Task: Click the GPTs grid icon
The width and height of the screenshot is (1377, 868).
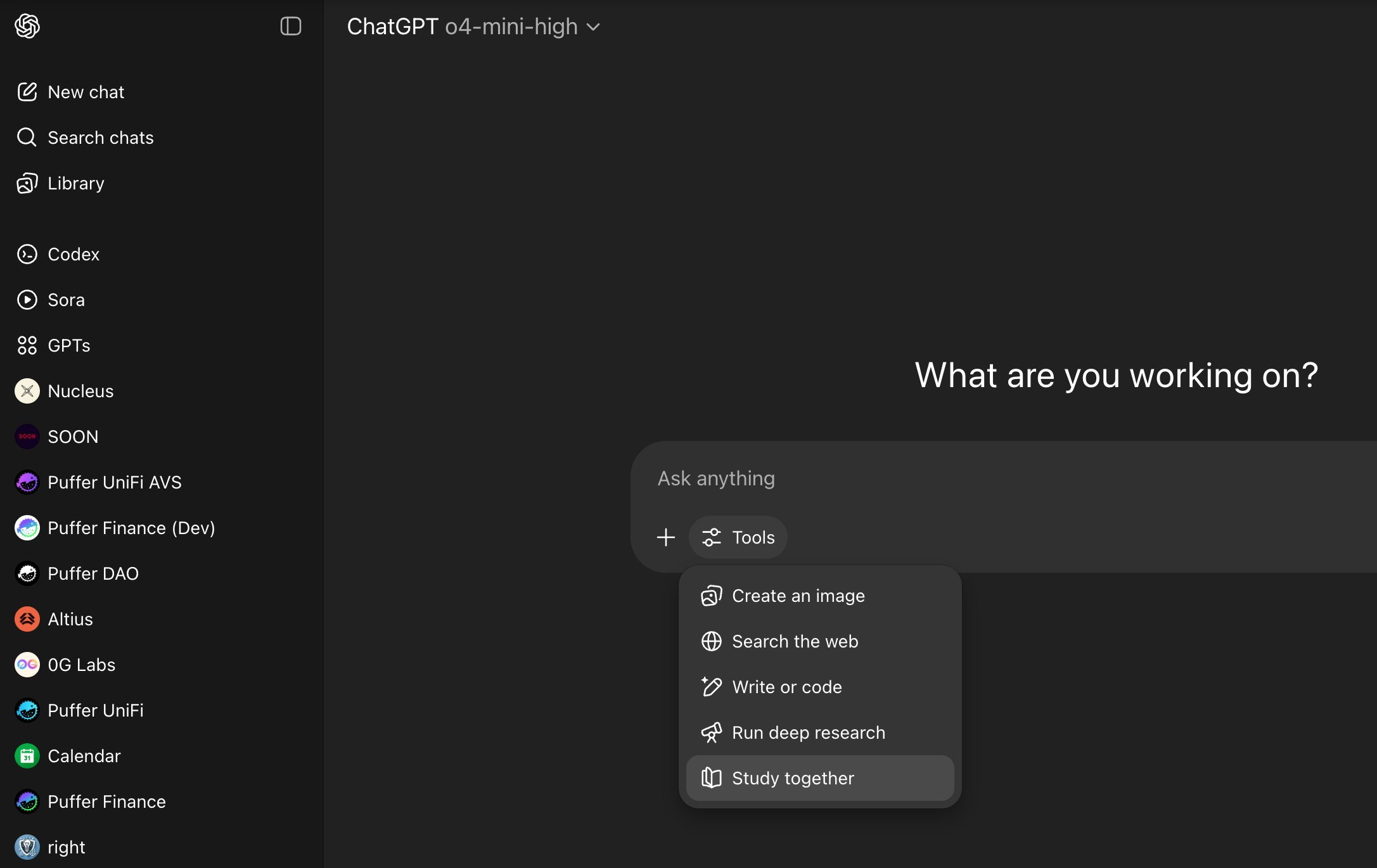Action: 27,345
